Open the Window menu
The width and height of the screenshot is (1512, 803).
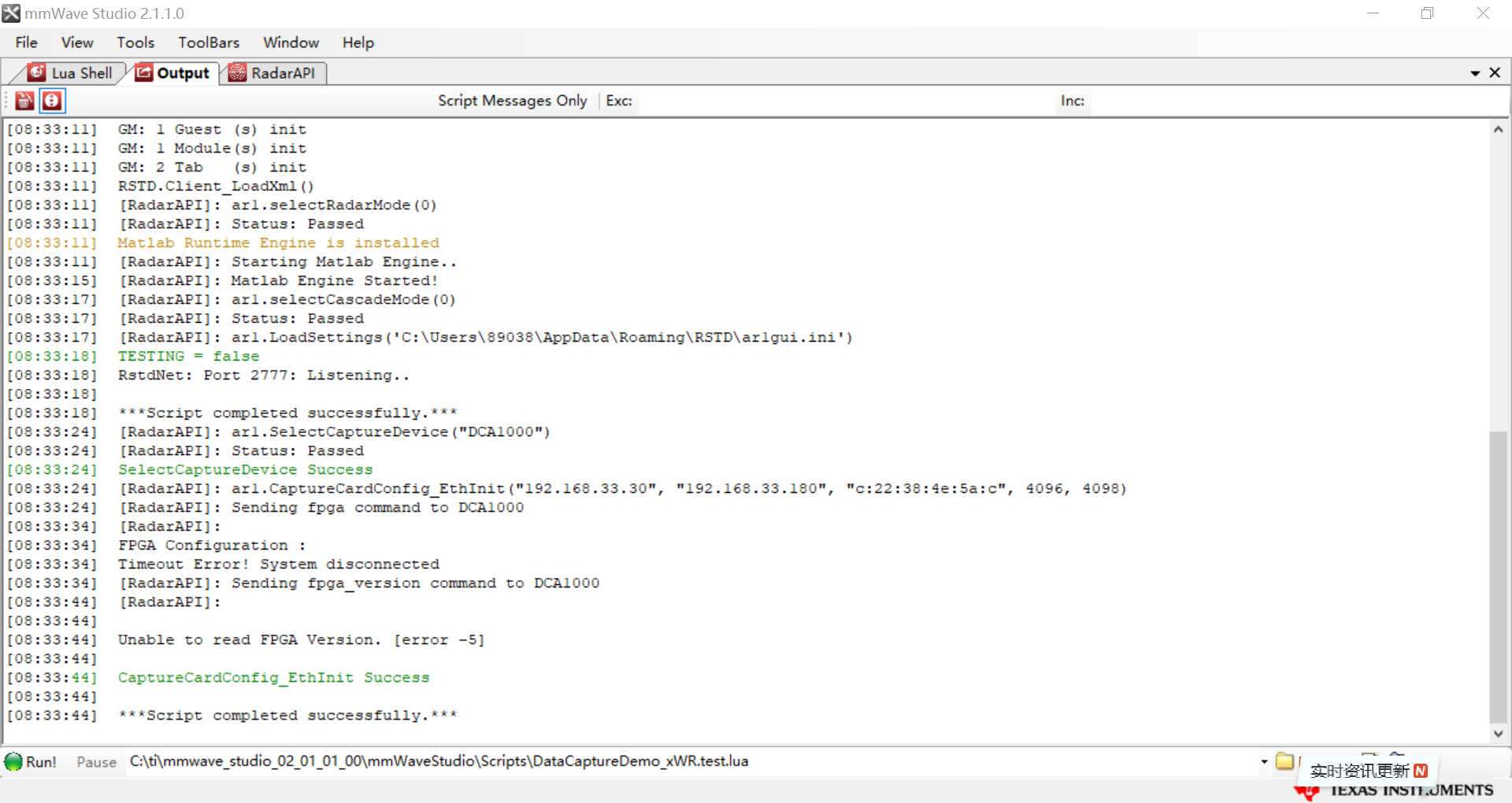click(x=291, y=43)
